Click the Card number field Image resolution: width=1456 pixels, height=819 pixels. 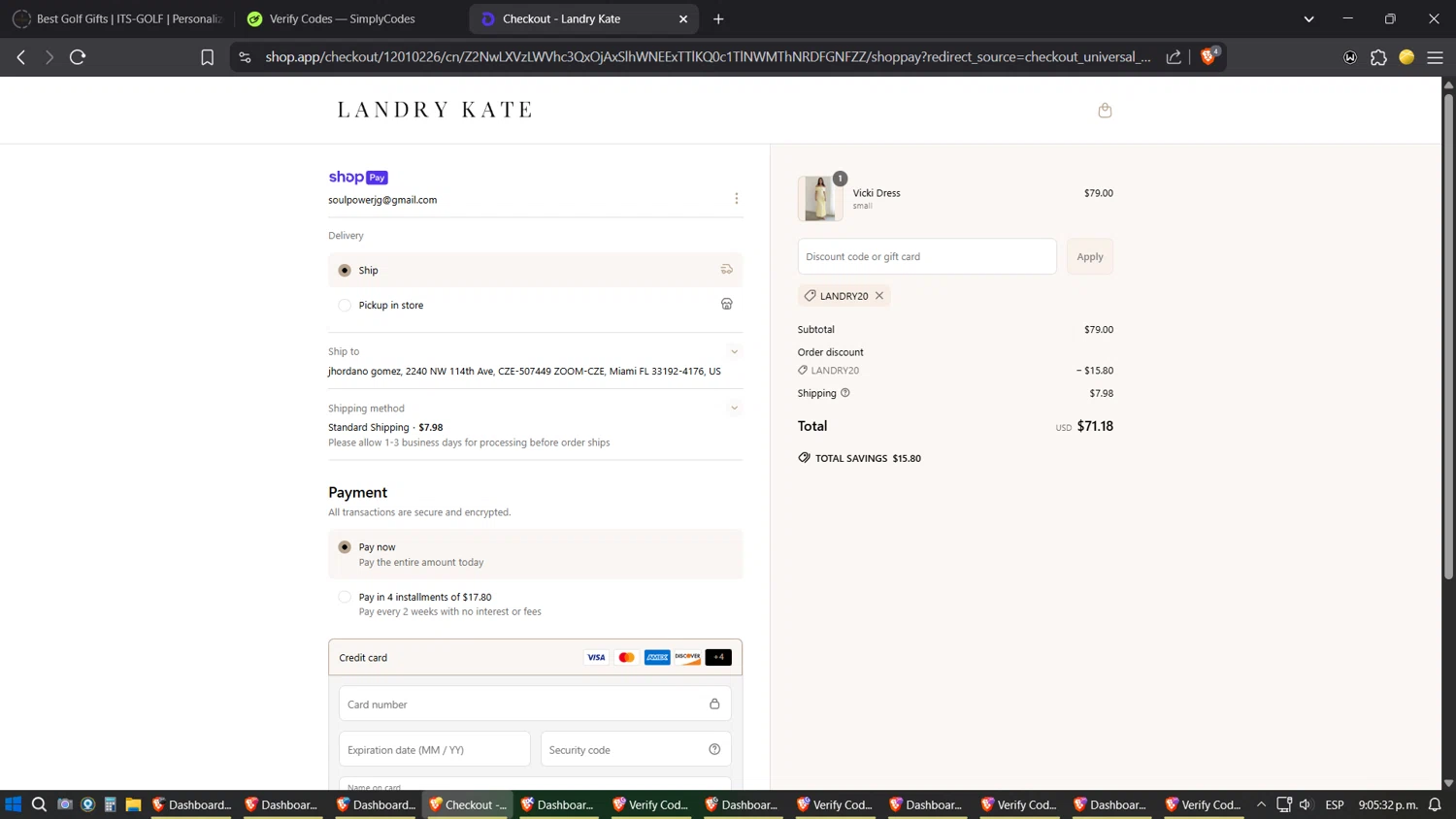pyautogui.click(x=535, y=704)
